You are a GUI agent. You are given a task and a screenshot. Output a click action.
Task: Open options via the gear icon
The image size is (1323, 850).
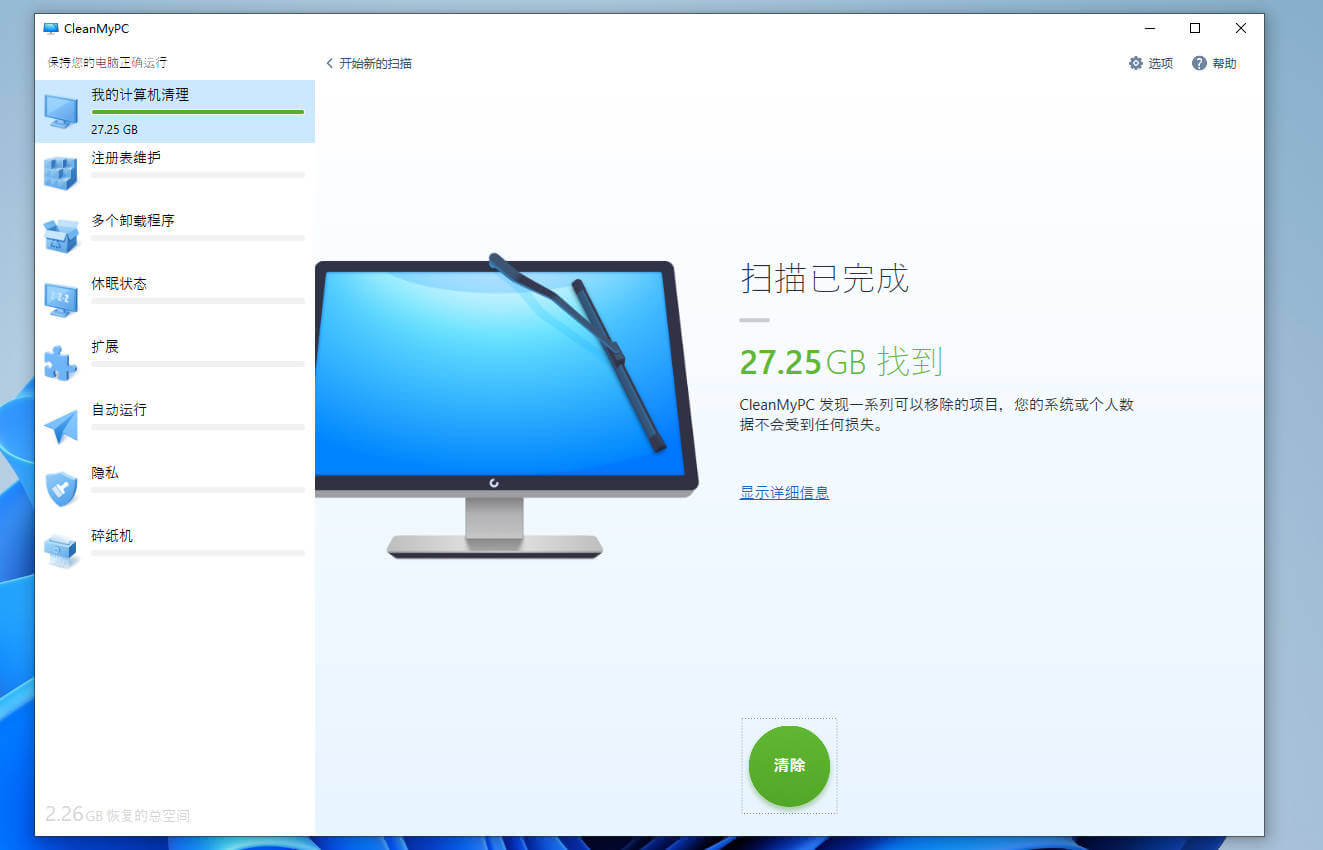coord(1135,63)
